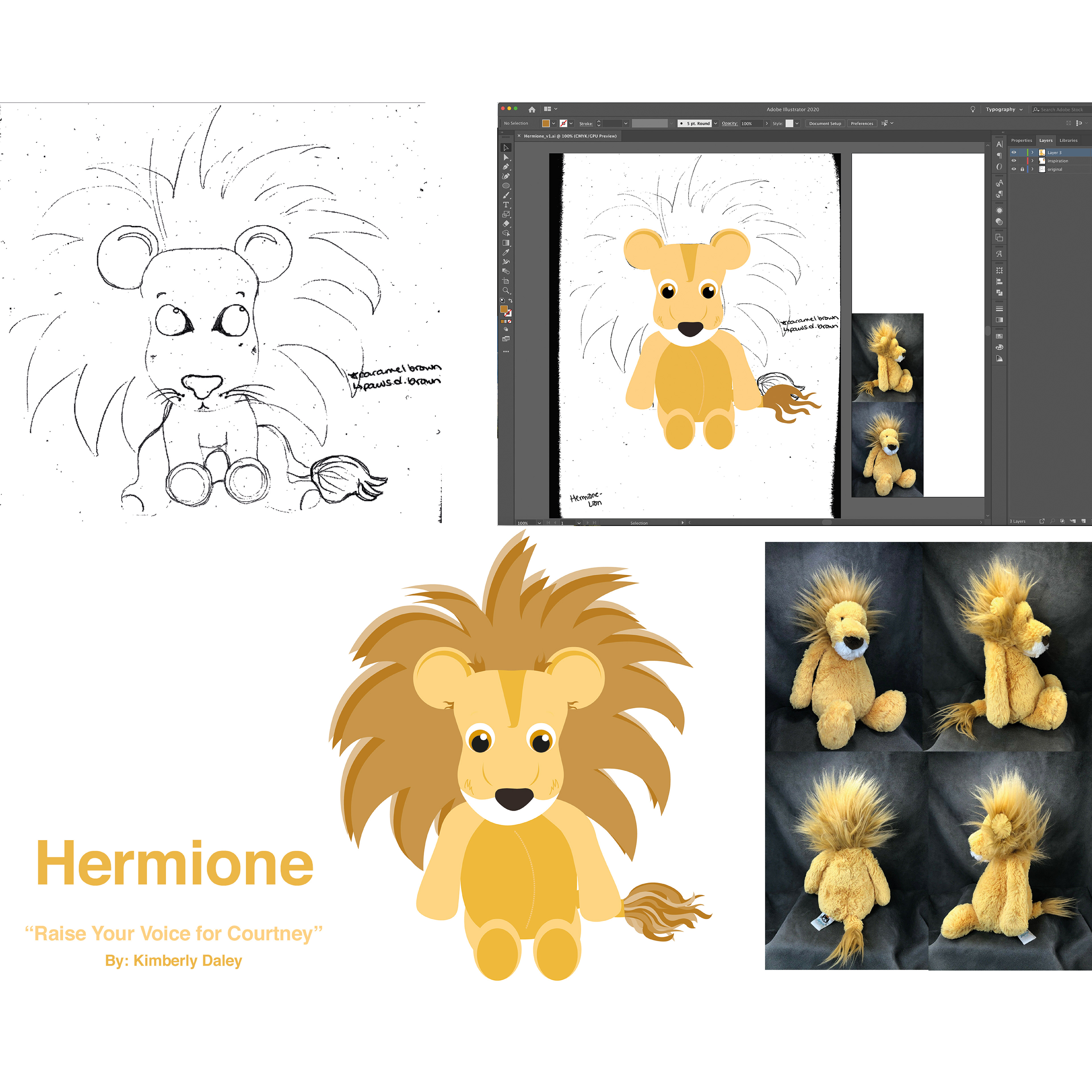
Task: Hide Layer 3 with eye icon
Action: tap(1014, 153)
